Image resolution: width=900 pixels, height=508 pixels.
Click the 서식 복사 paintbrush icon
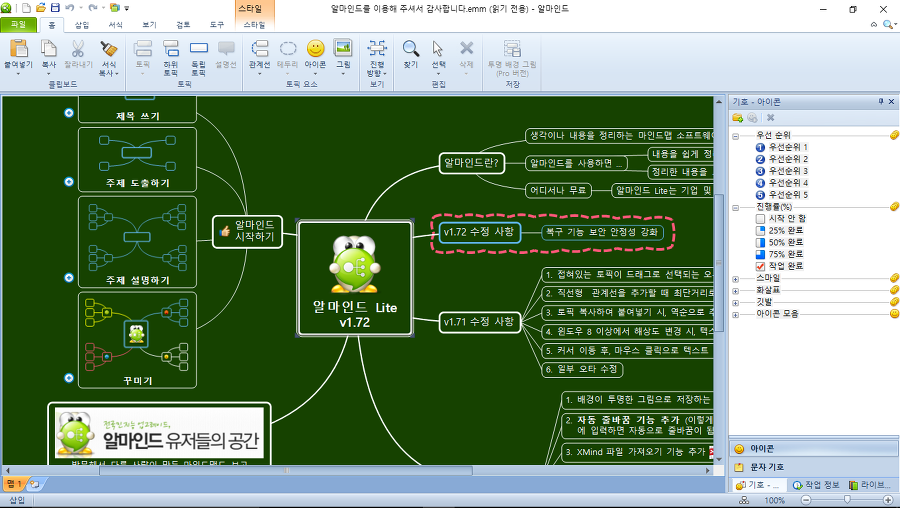(x=108, y=49)
